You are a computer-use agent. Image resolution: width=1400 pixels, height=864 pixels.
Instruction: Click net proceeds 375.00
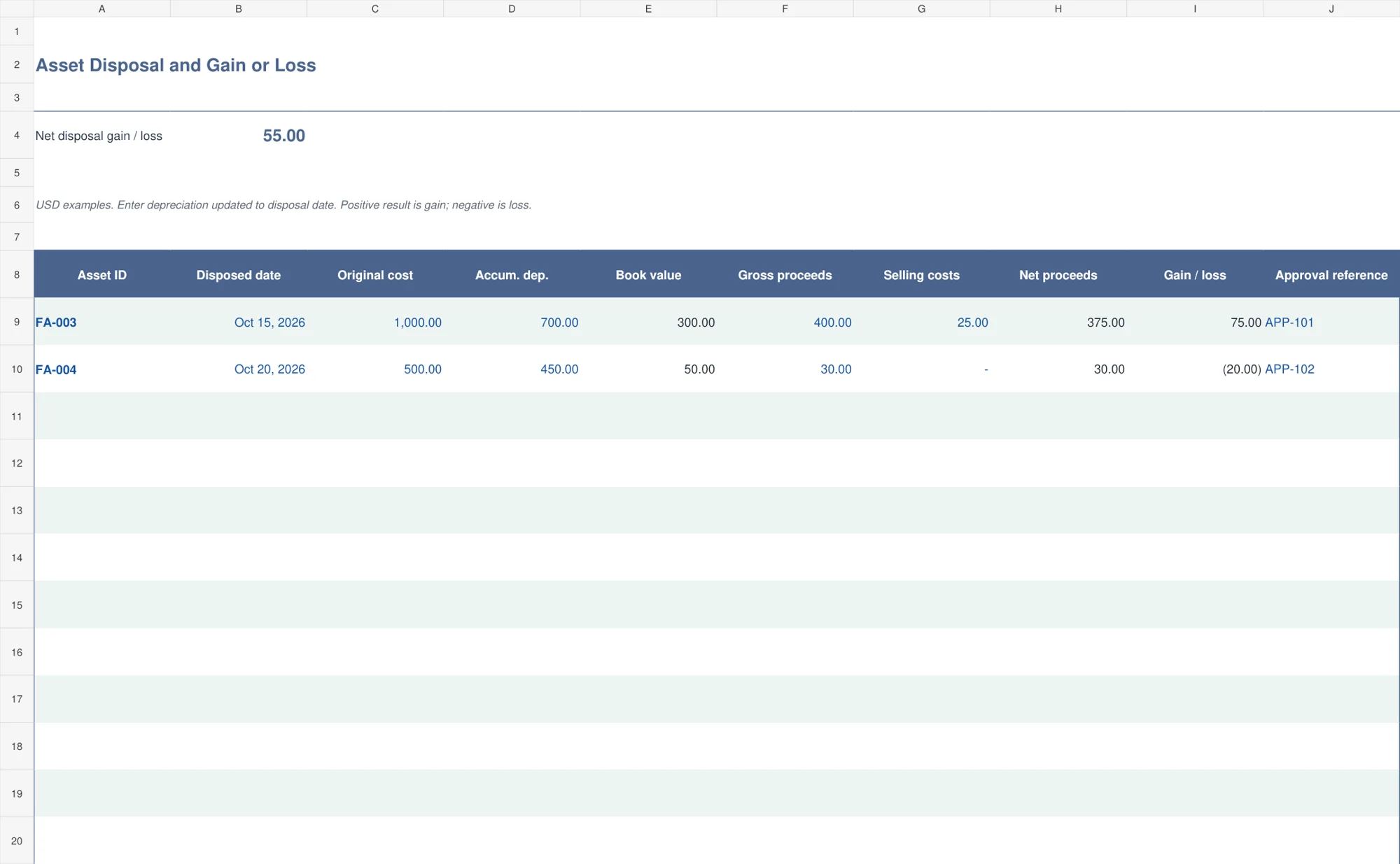pos(1105,323)
